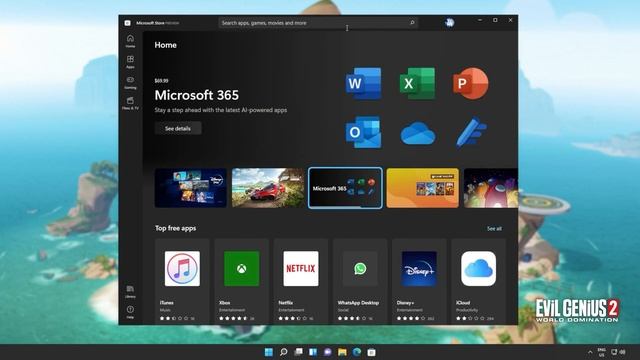Open Films & TV section in sidebar
Image resolution: width=640 pixels, height=360 pixels.
click(130, 103)
